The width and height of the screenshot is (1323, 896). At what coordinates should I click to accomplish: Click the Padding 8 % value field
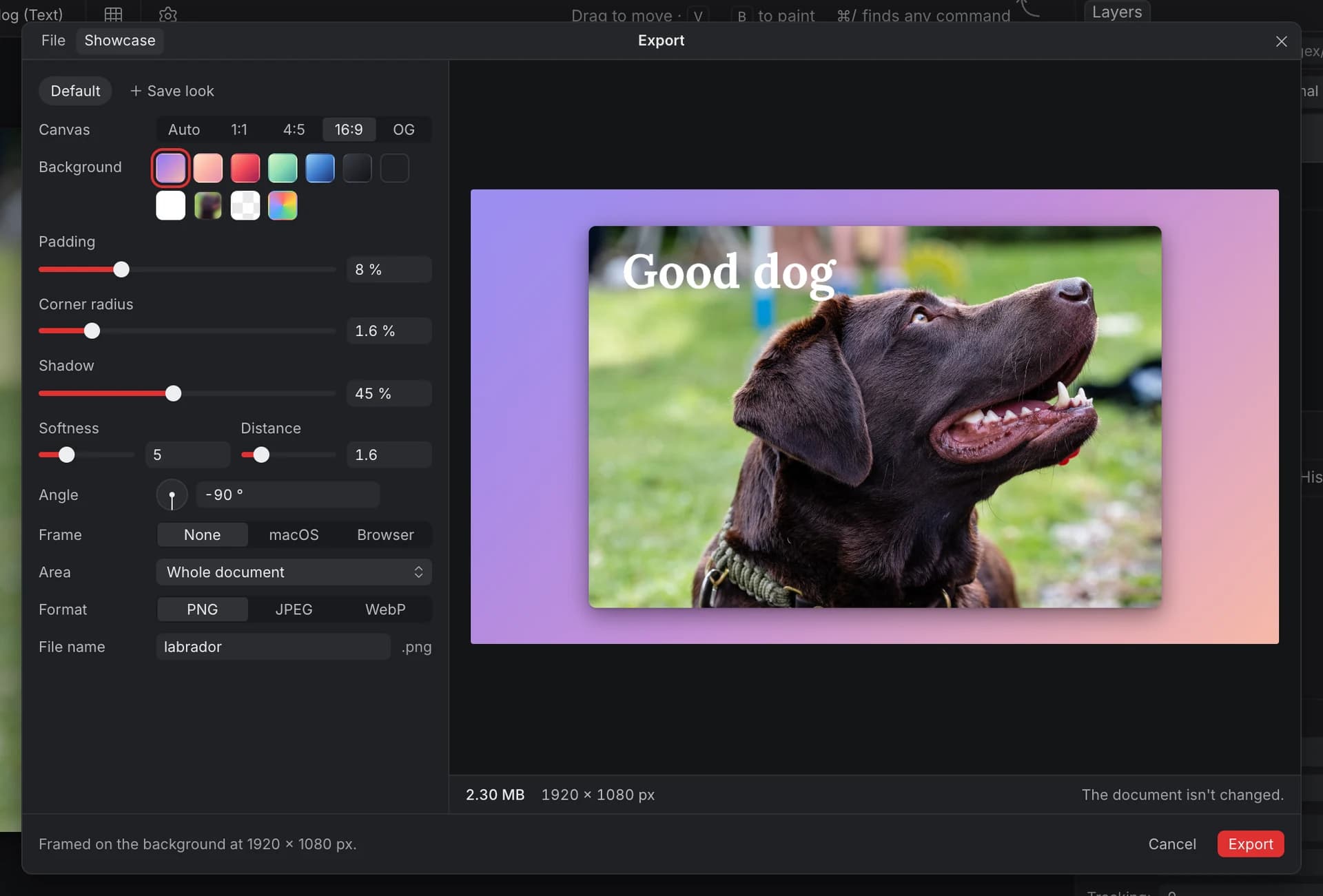pyautogui.click(x=389, y=269)
